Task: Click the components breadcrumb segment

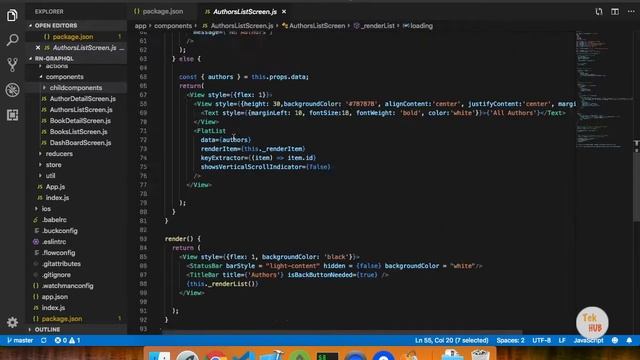Action: (173, 26)
